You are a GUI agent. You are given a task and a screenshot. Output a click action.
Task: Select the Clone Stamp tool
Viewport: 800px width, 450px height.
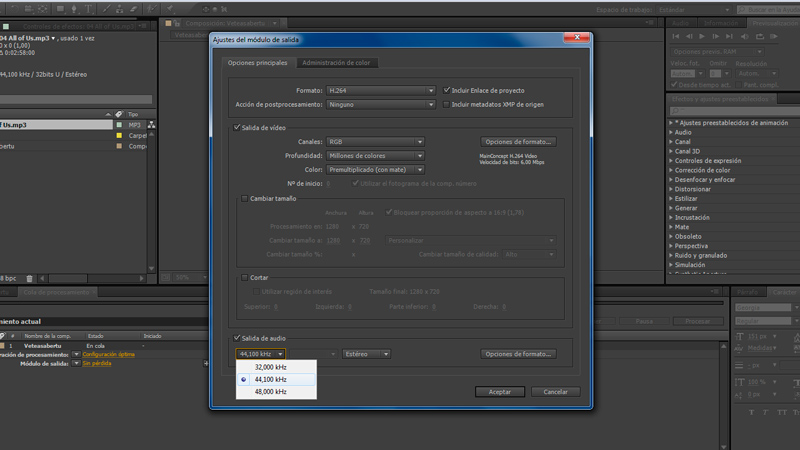[x=119, y=9]
